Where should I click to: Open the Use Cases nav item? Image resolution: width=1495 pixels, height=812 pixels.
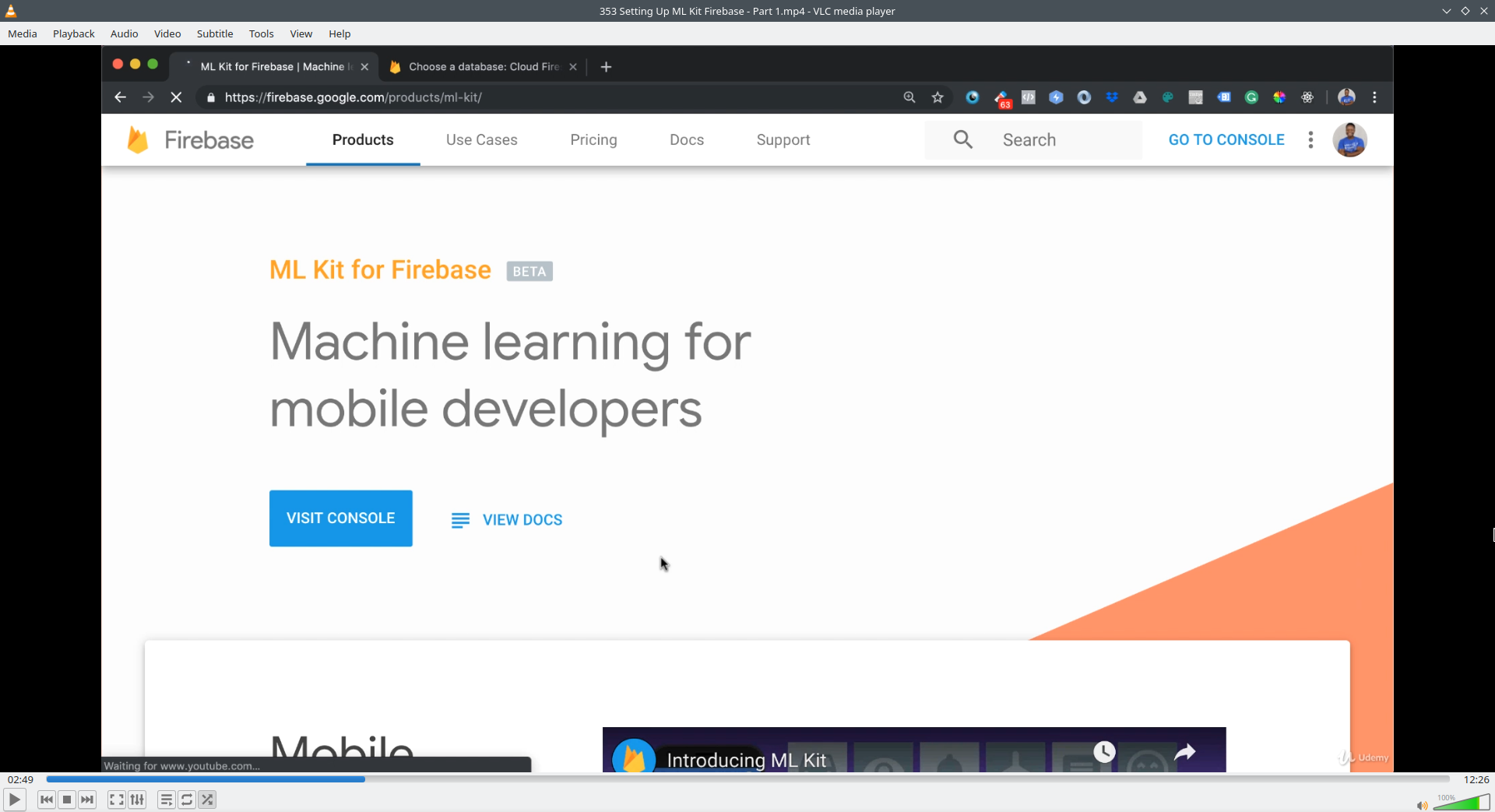pyautogui.click(x=482, y=140)
